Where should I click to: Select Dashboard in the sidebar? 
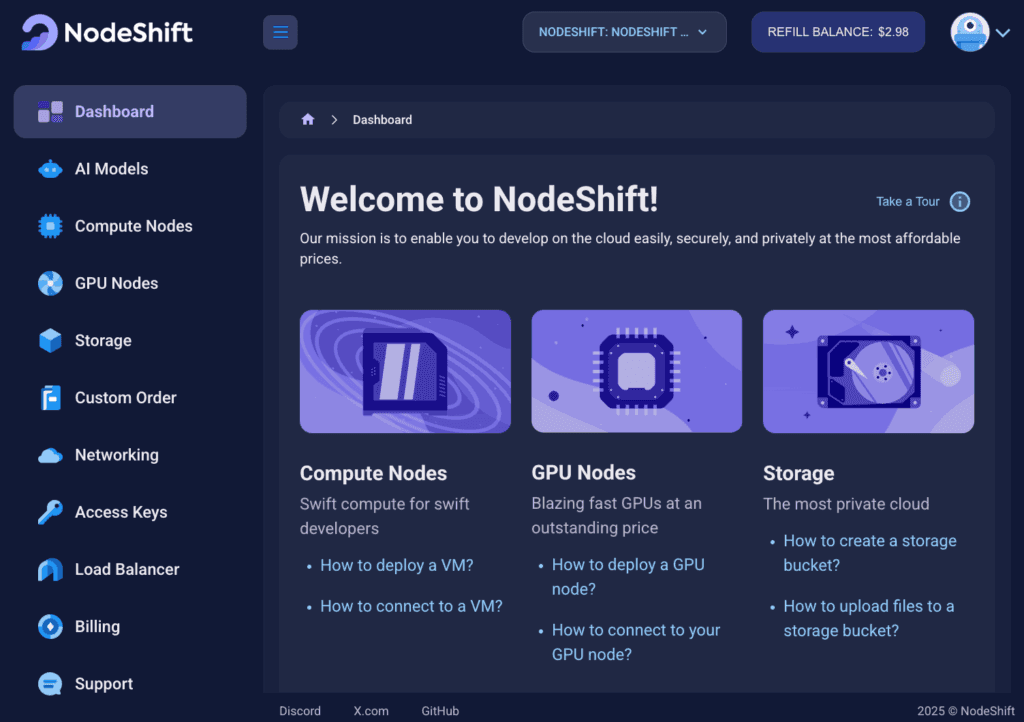pyautogui.click(x=130, y=112)
